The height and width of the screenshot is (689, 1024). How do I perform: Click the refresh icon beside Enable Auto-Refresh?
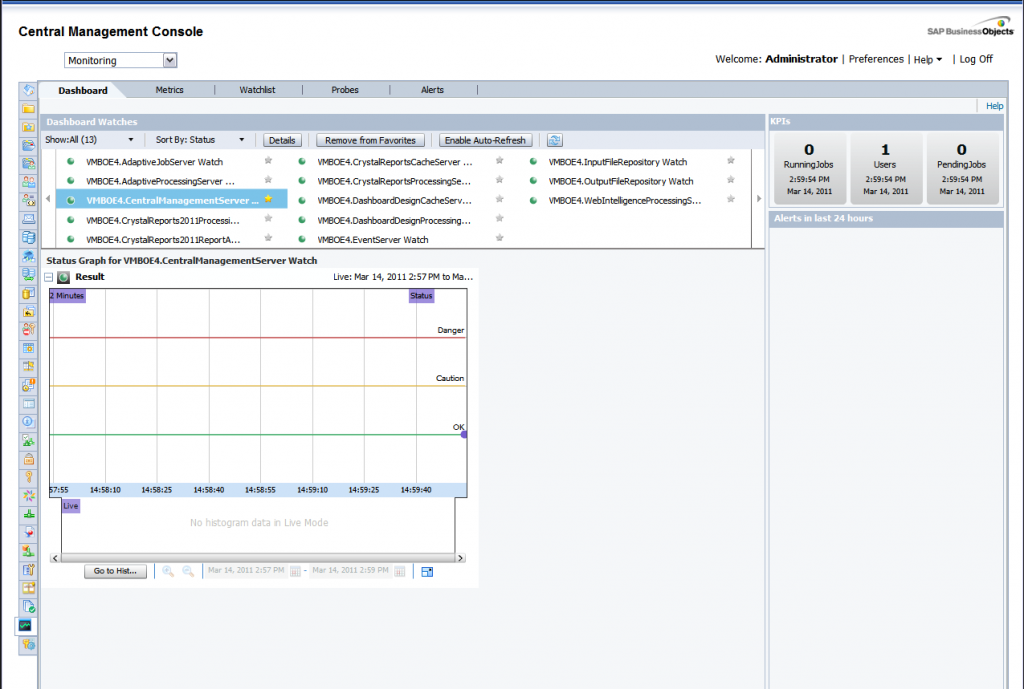tap(554, 140)
